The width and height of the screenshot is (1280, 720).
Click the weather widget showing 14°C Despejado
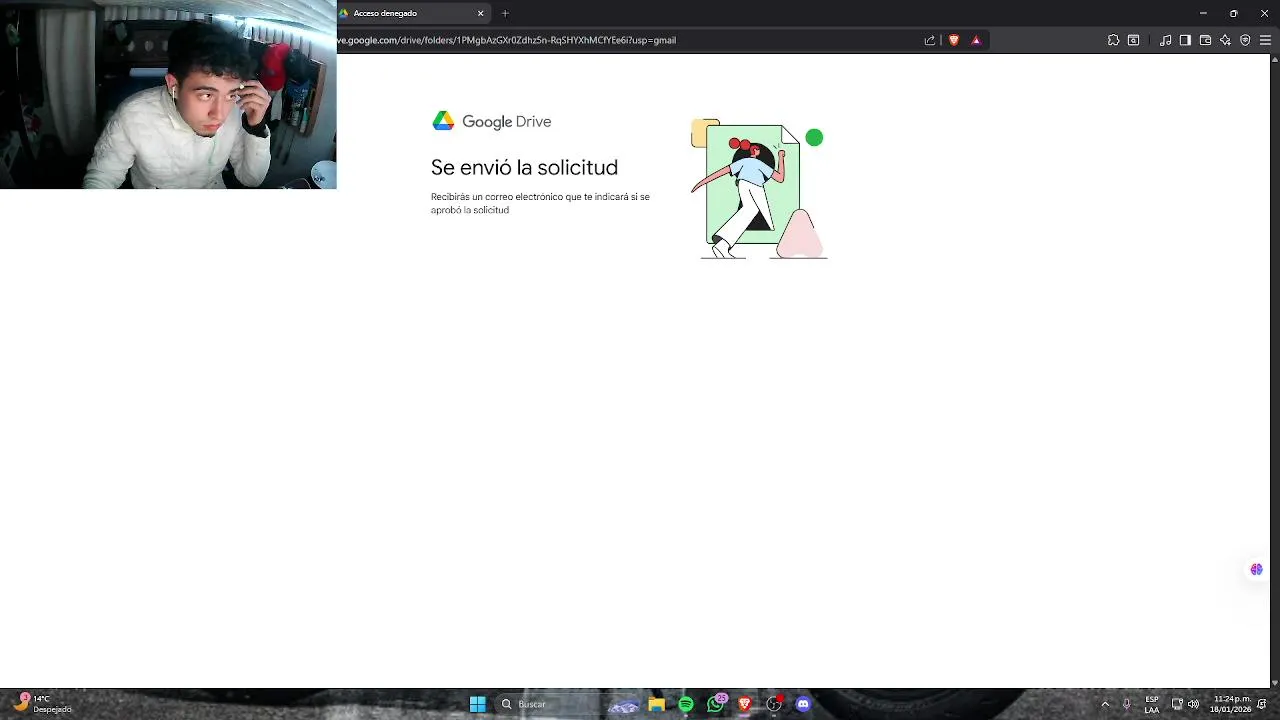tap(42, 704)
